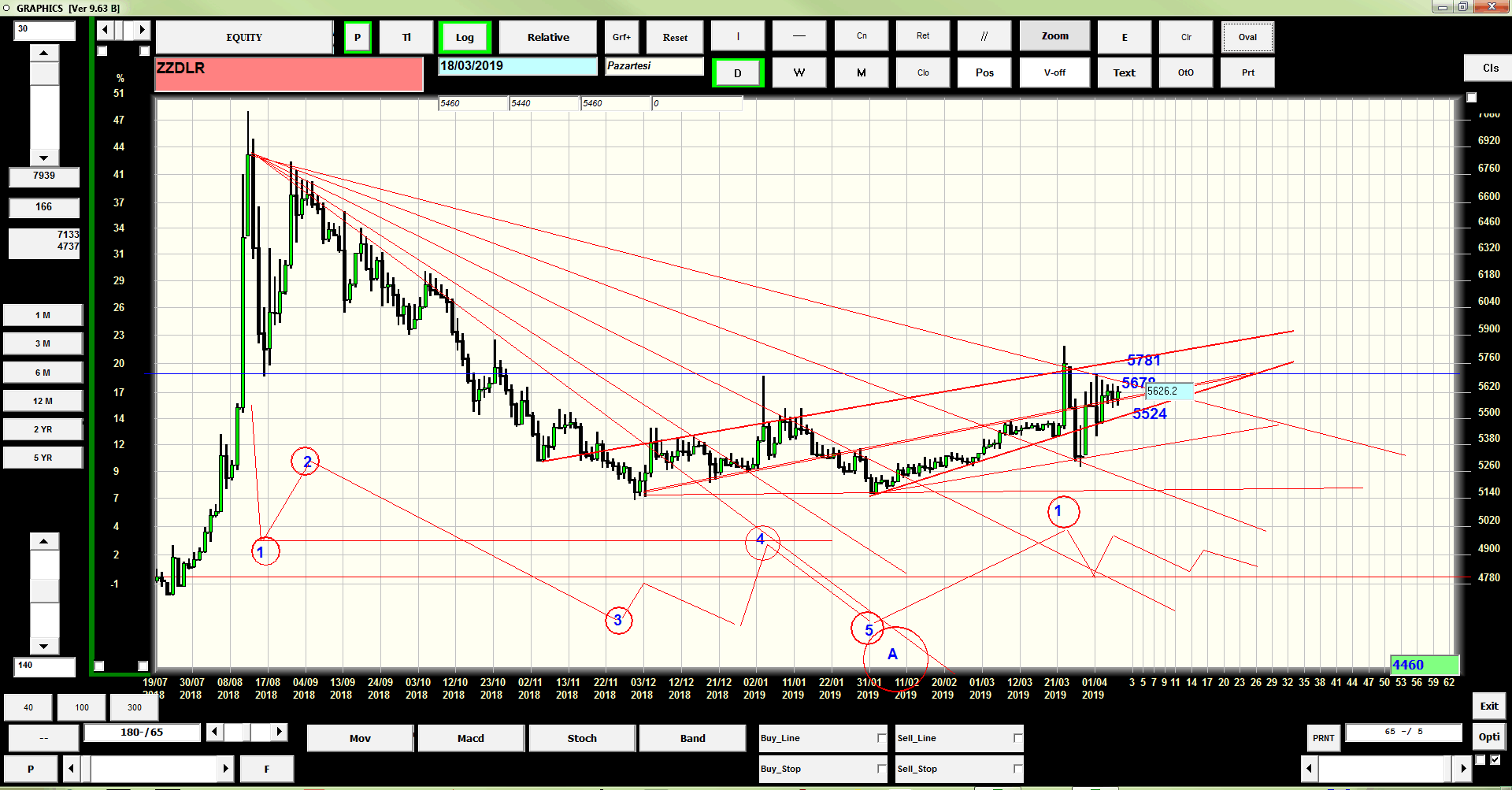Activate the Text annotation tool
Screen dimensions: 1512x790
pyautogui.click(x=1125, y=72)
